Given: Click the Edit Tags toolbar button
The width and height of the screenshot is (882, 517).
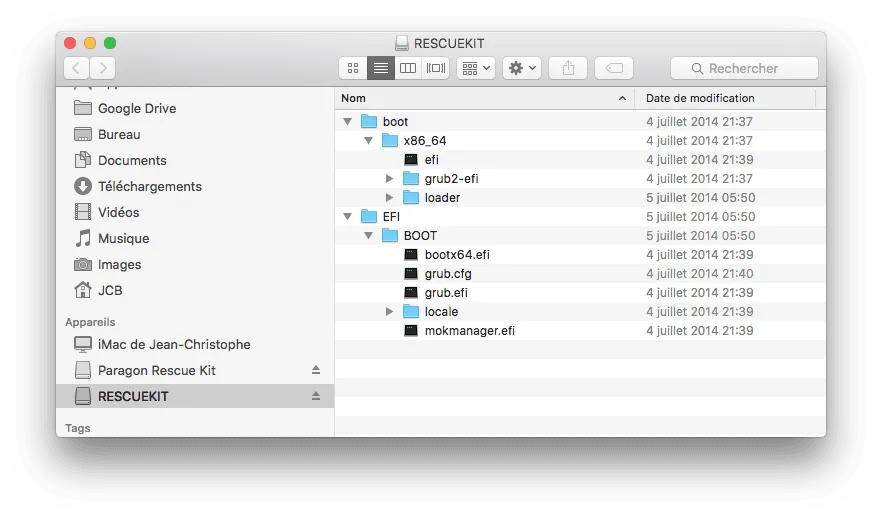Looking at the screenshot, I should coord(614,68).
